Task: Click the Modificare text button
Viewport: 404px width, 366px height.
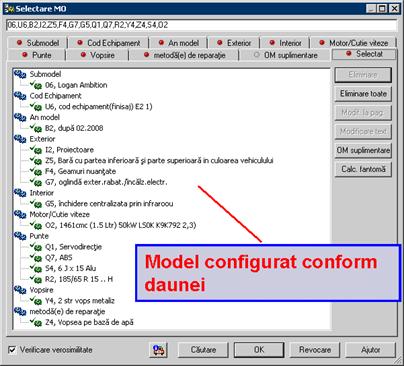Action: pyautogui.click(x=363, y=132)
